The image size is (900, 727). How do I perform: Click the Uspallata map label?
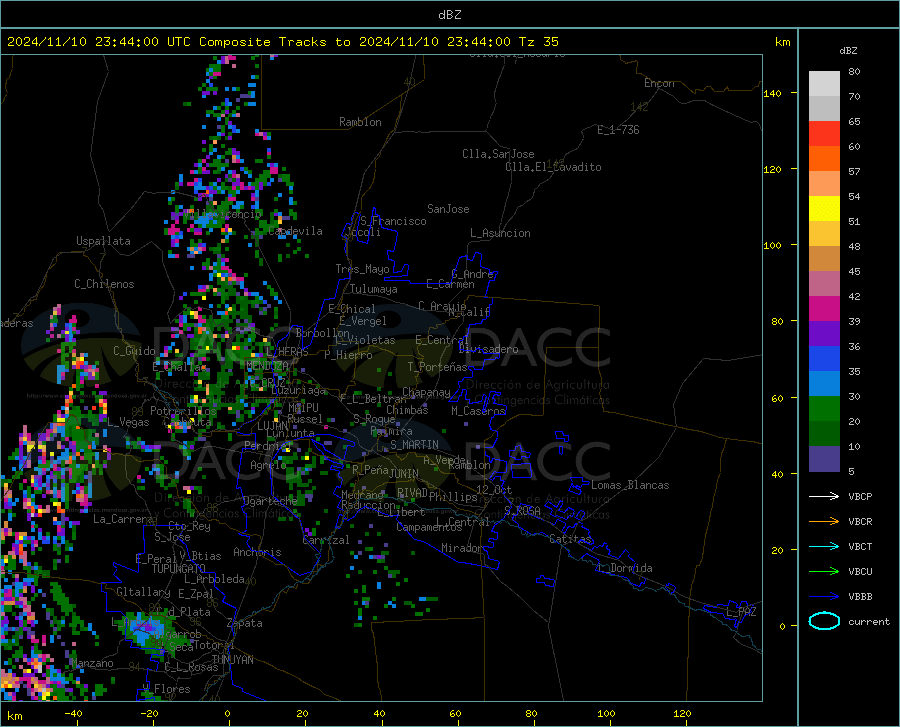point(103,241)
